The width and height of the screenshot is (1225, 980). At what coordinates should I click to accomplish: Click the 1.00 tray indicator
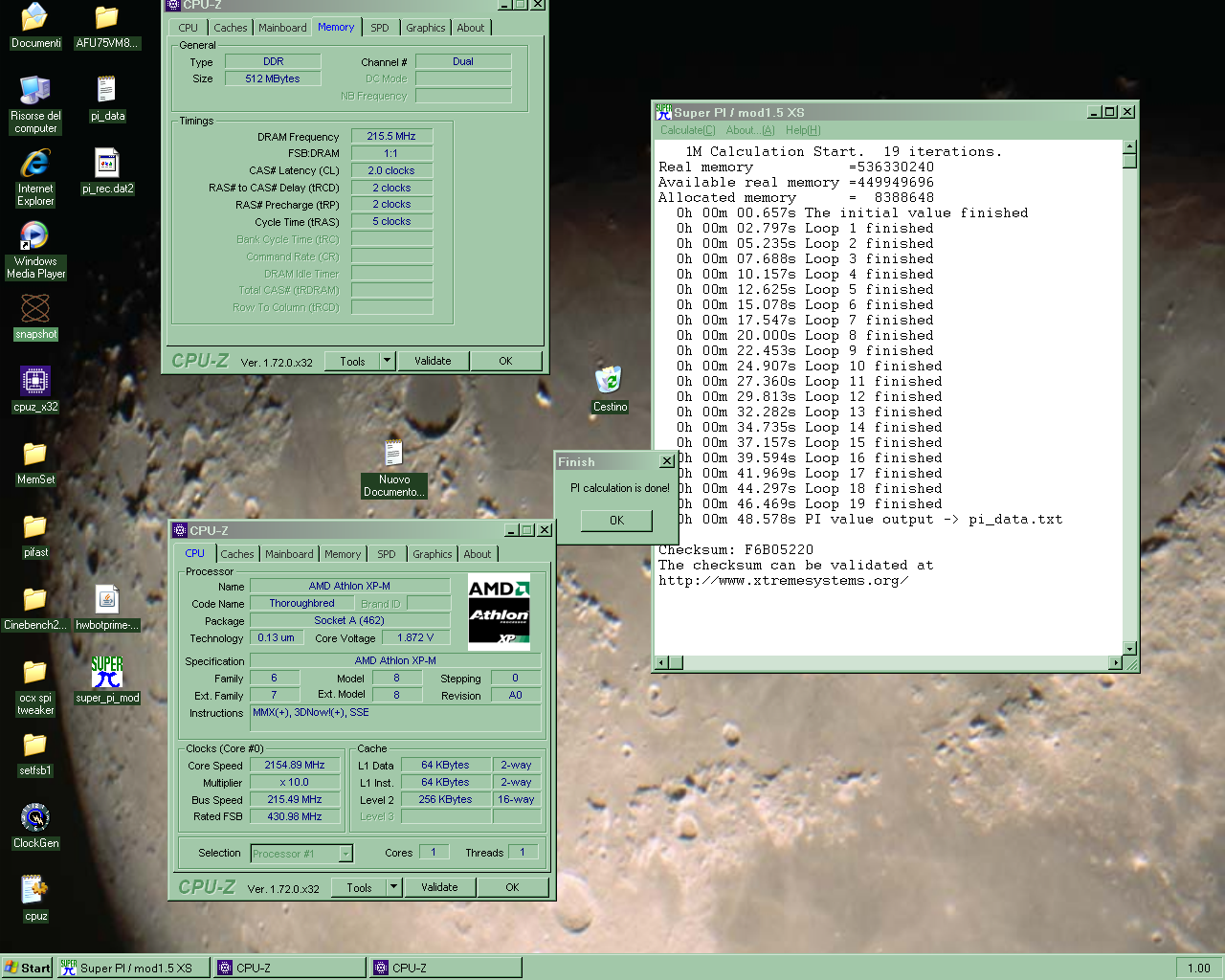point(1198,968)
